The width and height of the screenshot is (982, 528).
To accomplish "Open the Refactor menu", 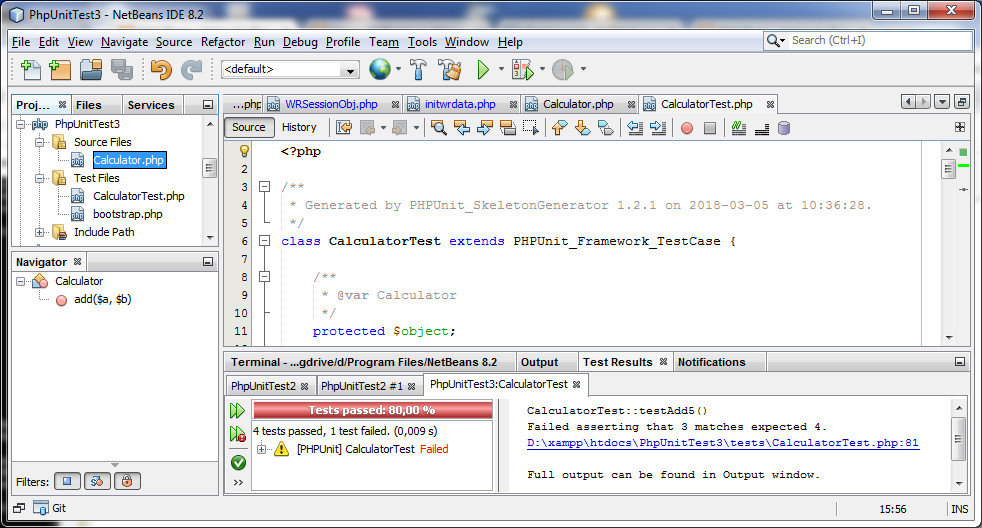I will coord(223,42).
